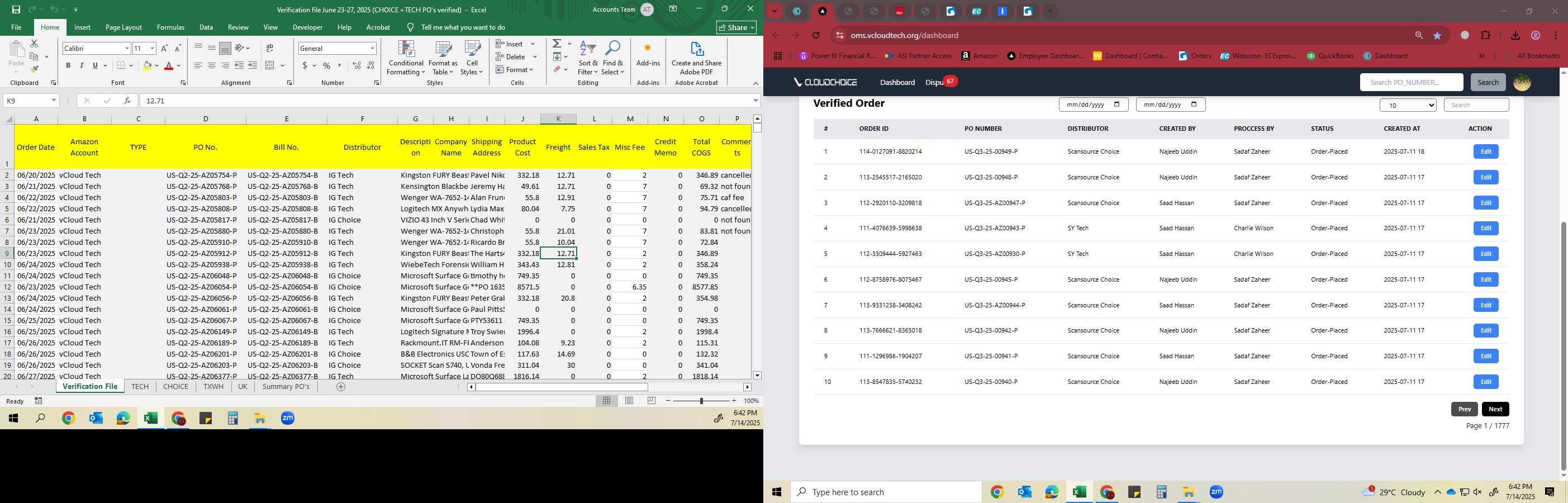Click the Comma Style icon
1568x503 pixels.
click(x=340, y=65)
